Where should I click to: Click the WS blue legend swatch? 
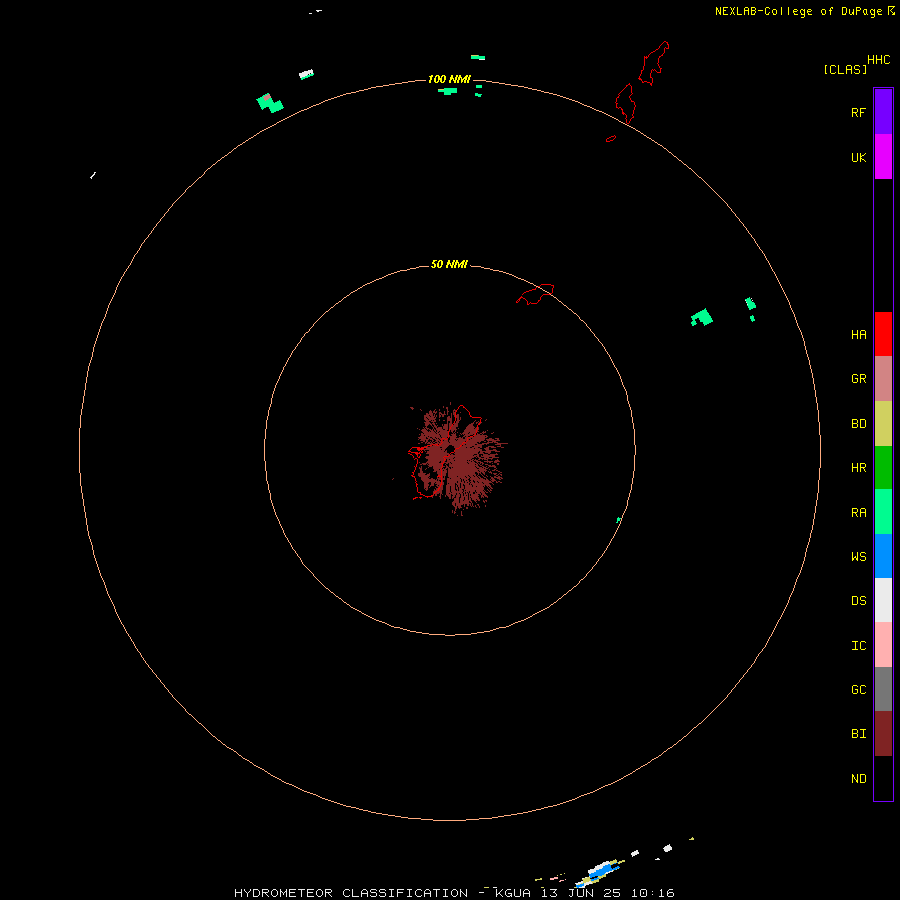883,556
